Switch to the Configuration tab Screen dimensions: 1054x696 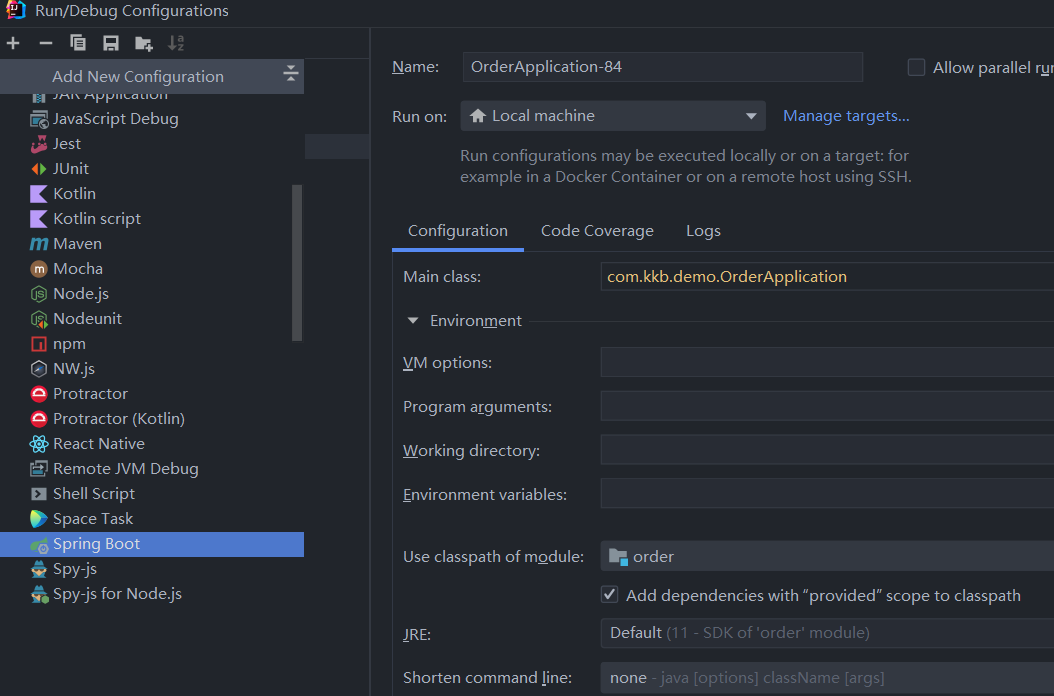click(458, 231)
